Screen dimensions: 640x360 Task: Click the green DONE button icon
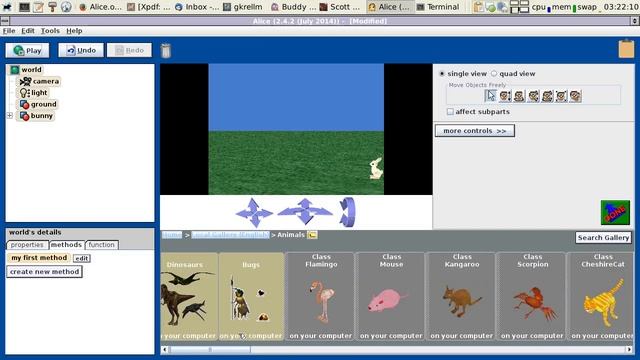[615, 212]
